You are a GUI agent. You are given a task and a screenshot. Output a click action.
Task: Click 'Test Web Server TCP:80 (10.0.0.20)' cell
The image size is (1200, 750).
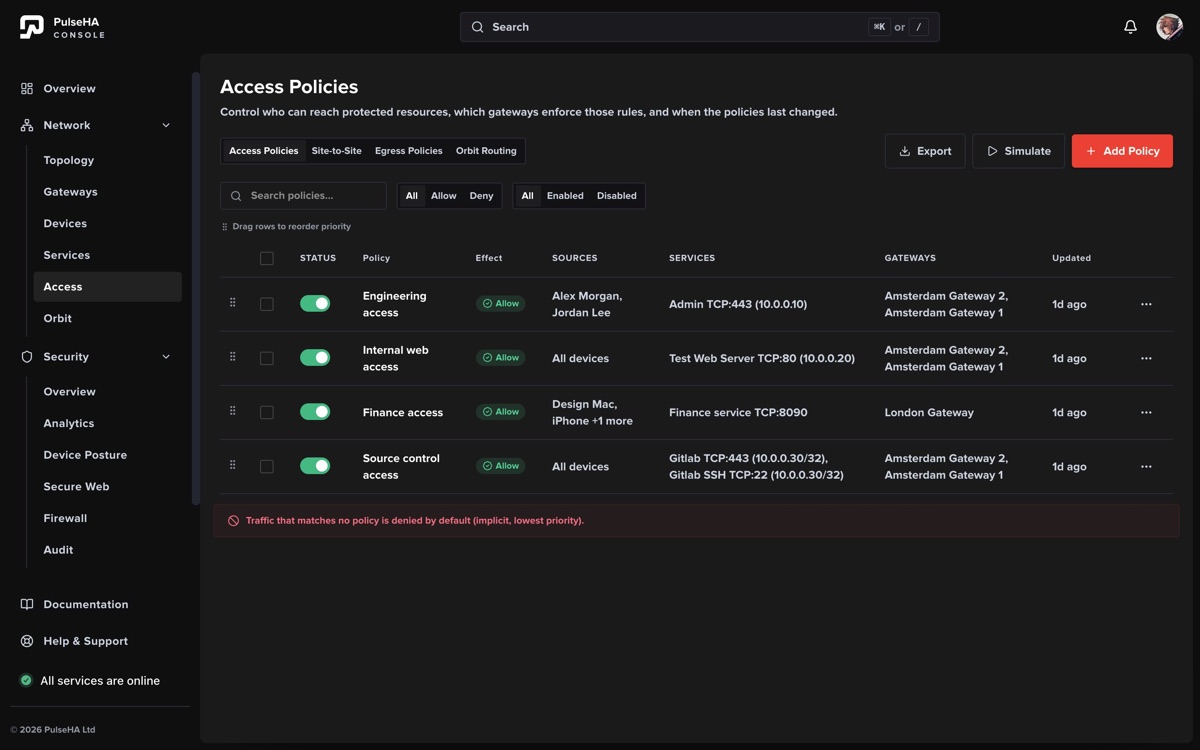[762, 358]
